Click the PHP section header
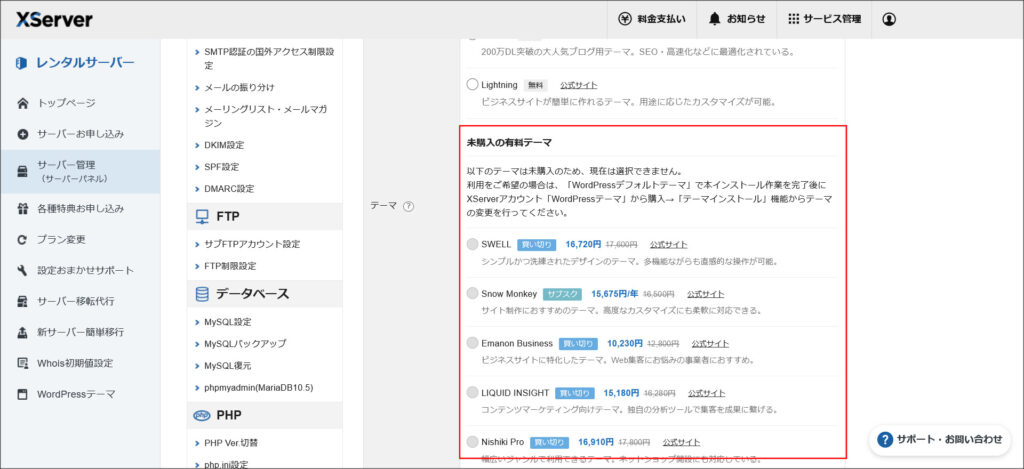Image resolution: width=1024 pixels, height=469 pixels. pos(264,415)
